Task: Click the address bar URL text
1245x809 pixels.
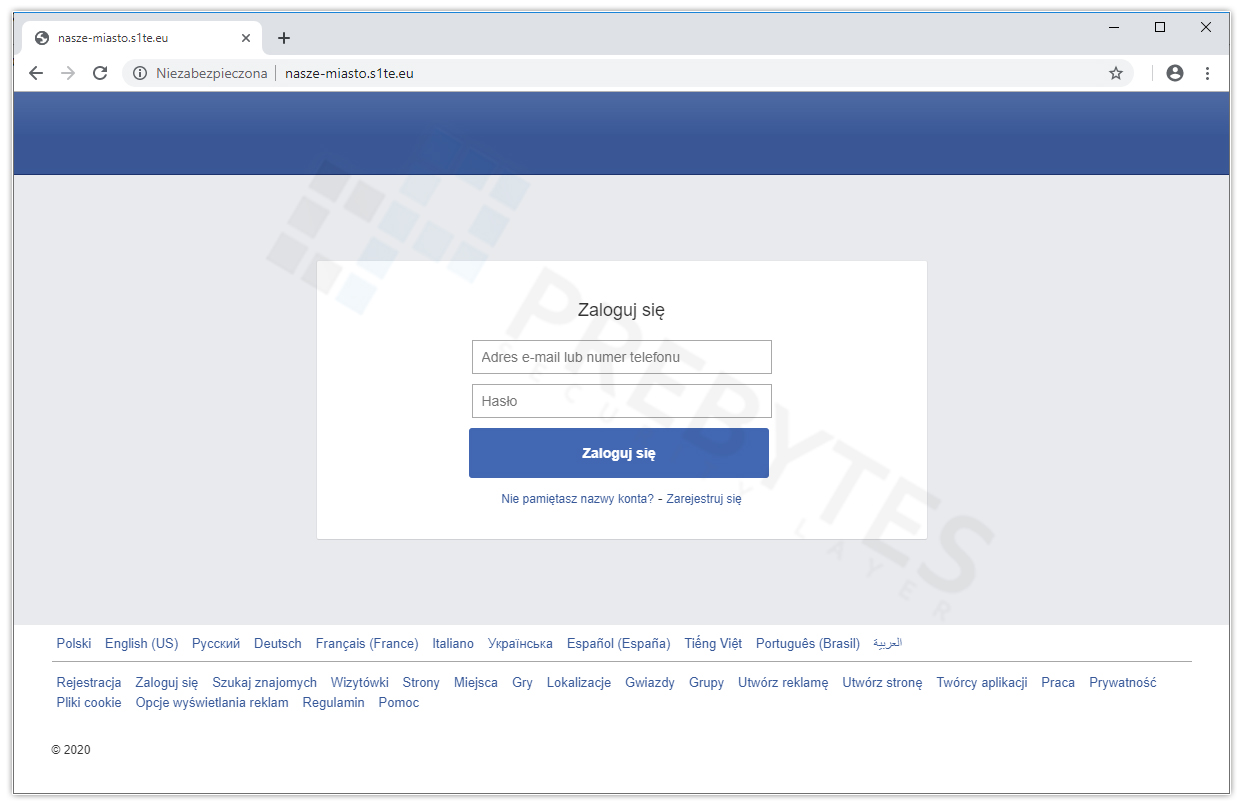Action: [x=349, y=73]
